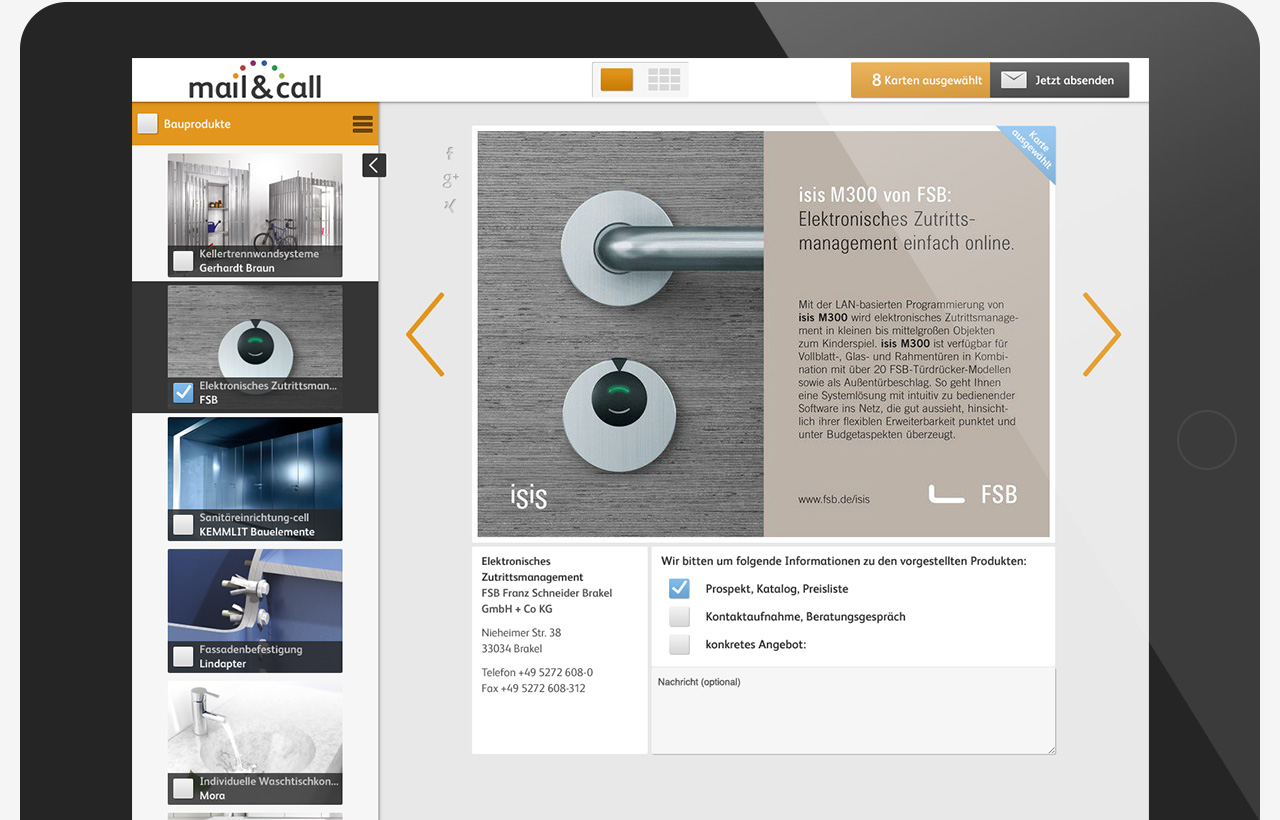This screenshot has height=820, width=1280.
Task: Select the Kellertrennwandsysteme card checkbox
Action: (x=183, y=261)
